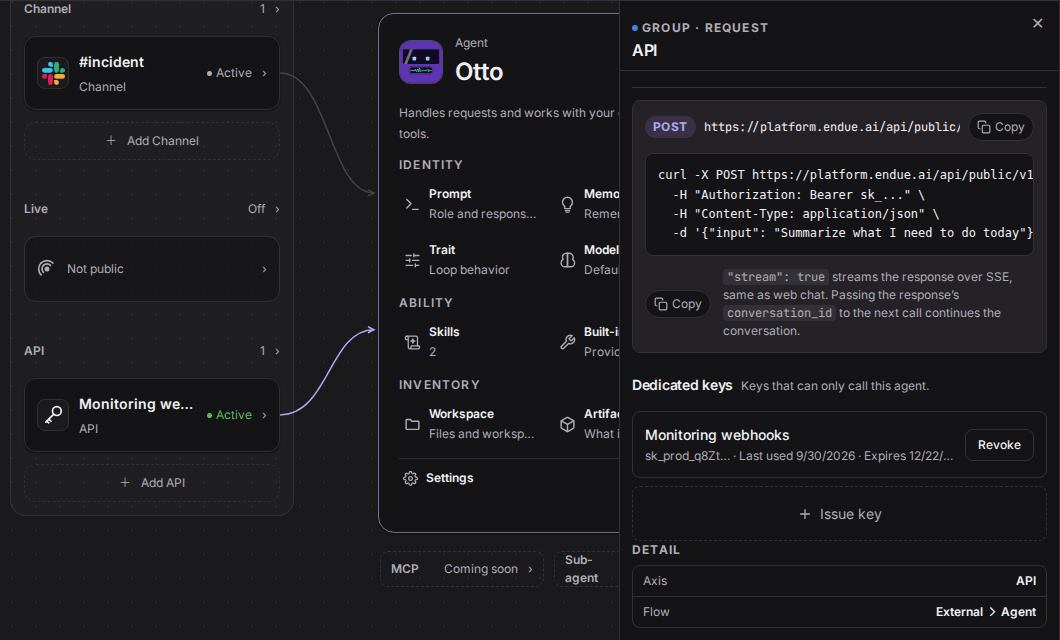Click the Dedicated keys heading
This screenshot has height=640, width=1060.
pos(681,385)
